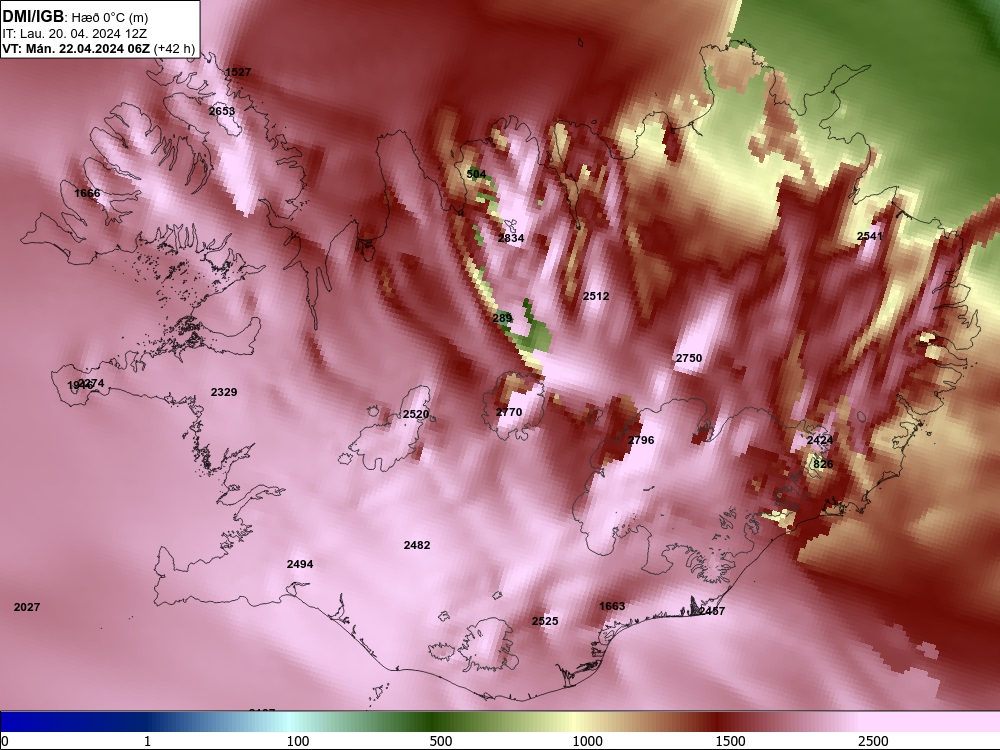Screen dimensions: 1000x750
Task: Click the 289 value label on the map
Action: 503,318
